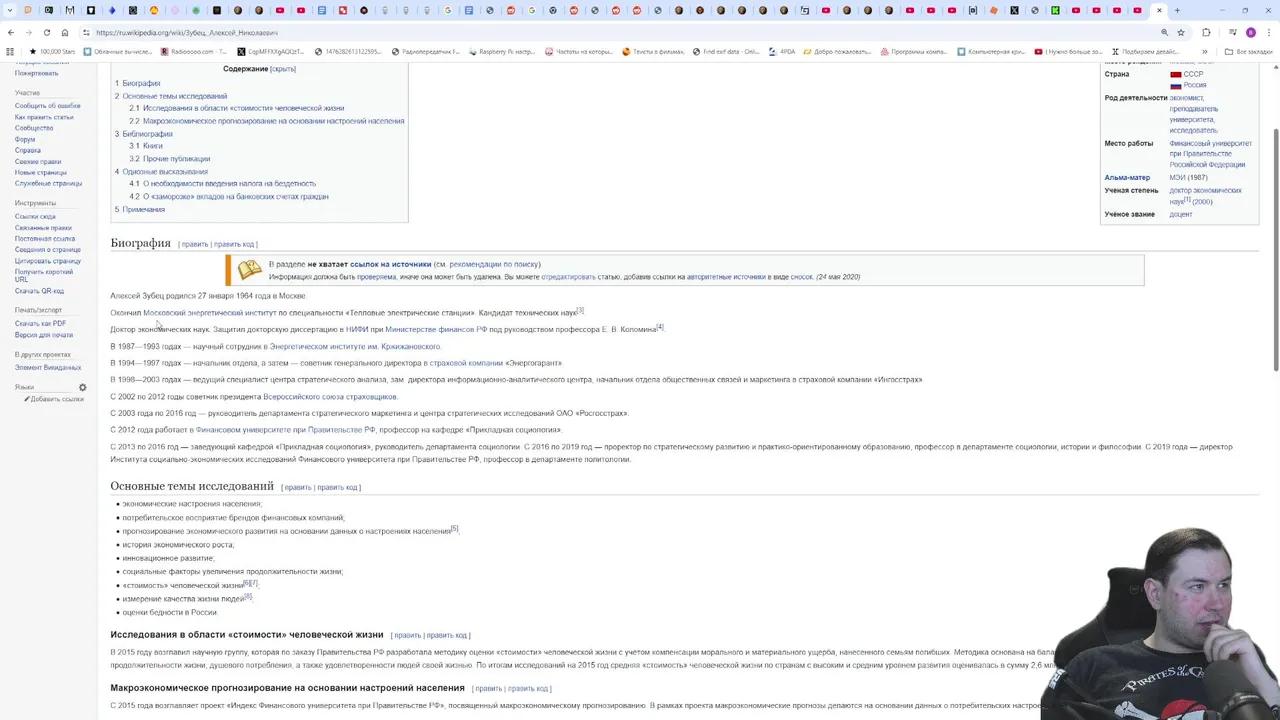Viewport: 1280px width, 720px height.
Task: Open 'Ссылки сюда' tool link
Action: [x=35, y=216]
